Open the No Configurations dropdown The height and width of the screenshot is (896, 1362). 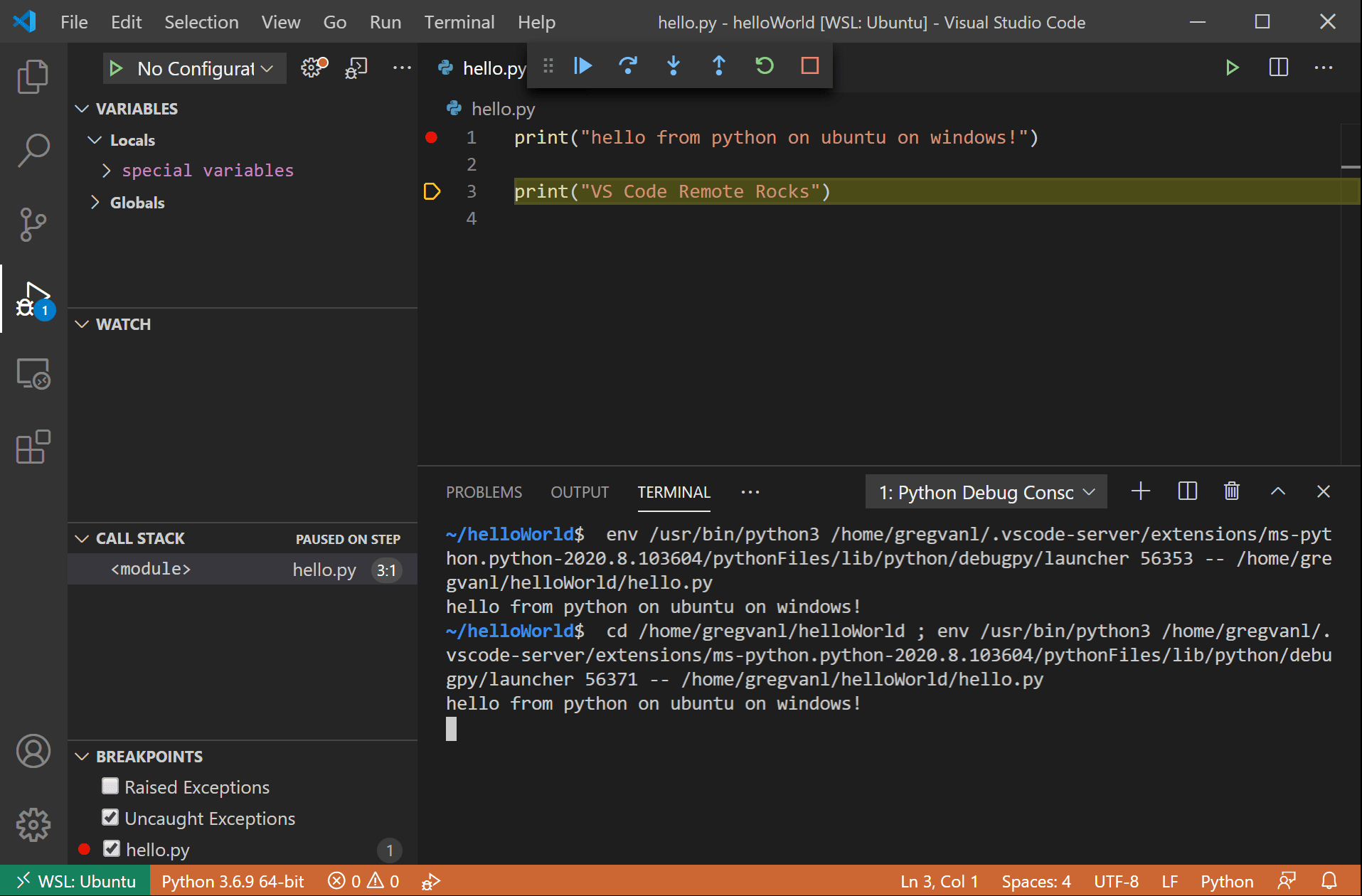point(193,68)
